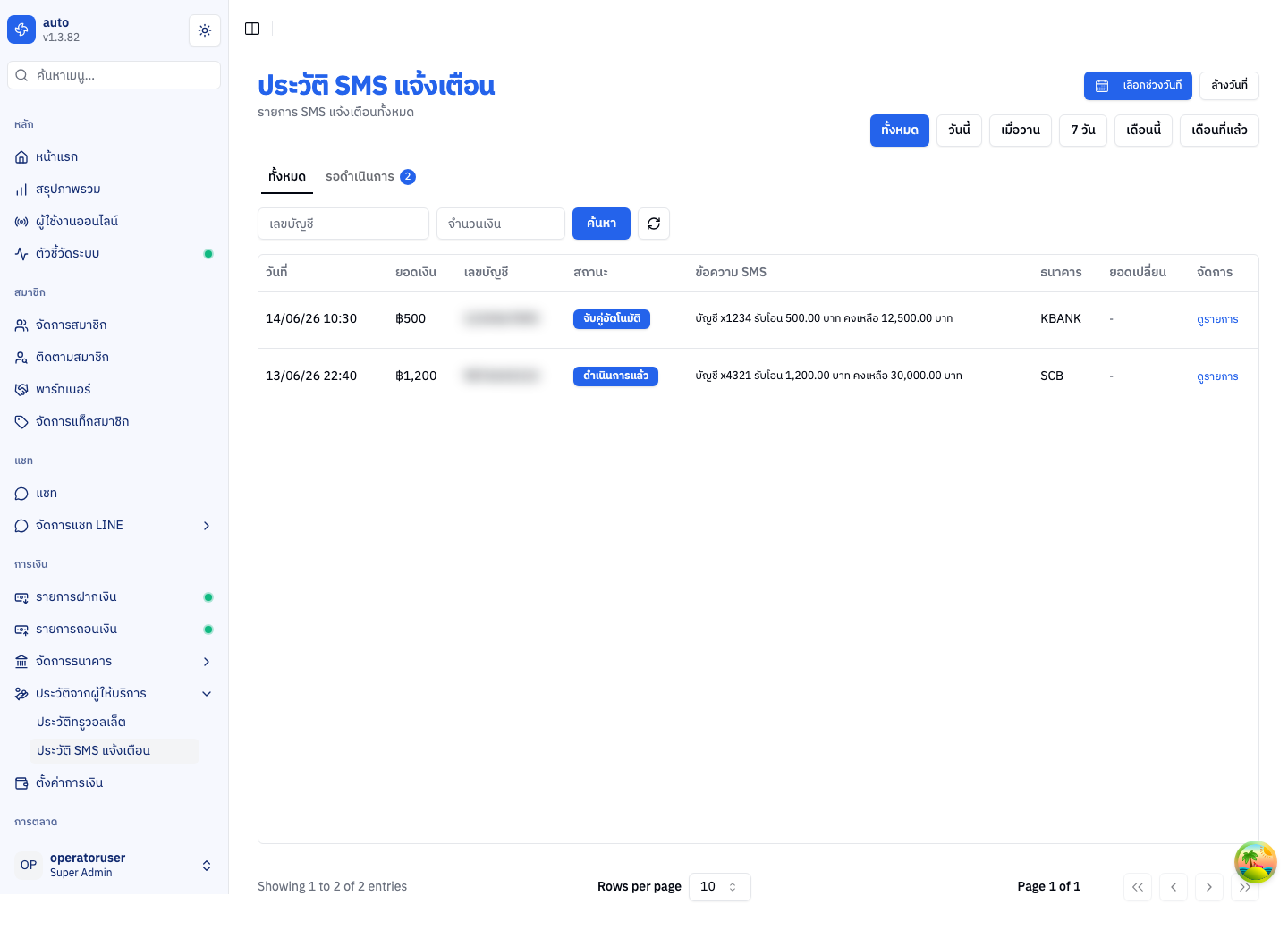
Task: Focus the จำนวนเงิน input field
Action: (x=501, y=224)
